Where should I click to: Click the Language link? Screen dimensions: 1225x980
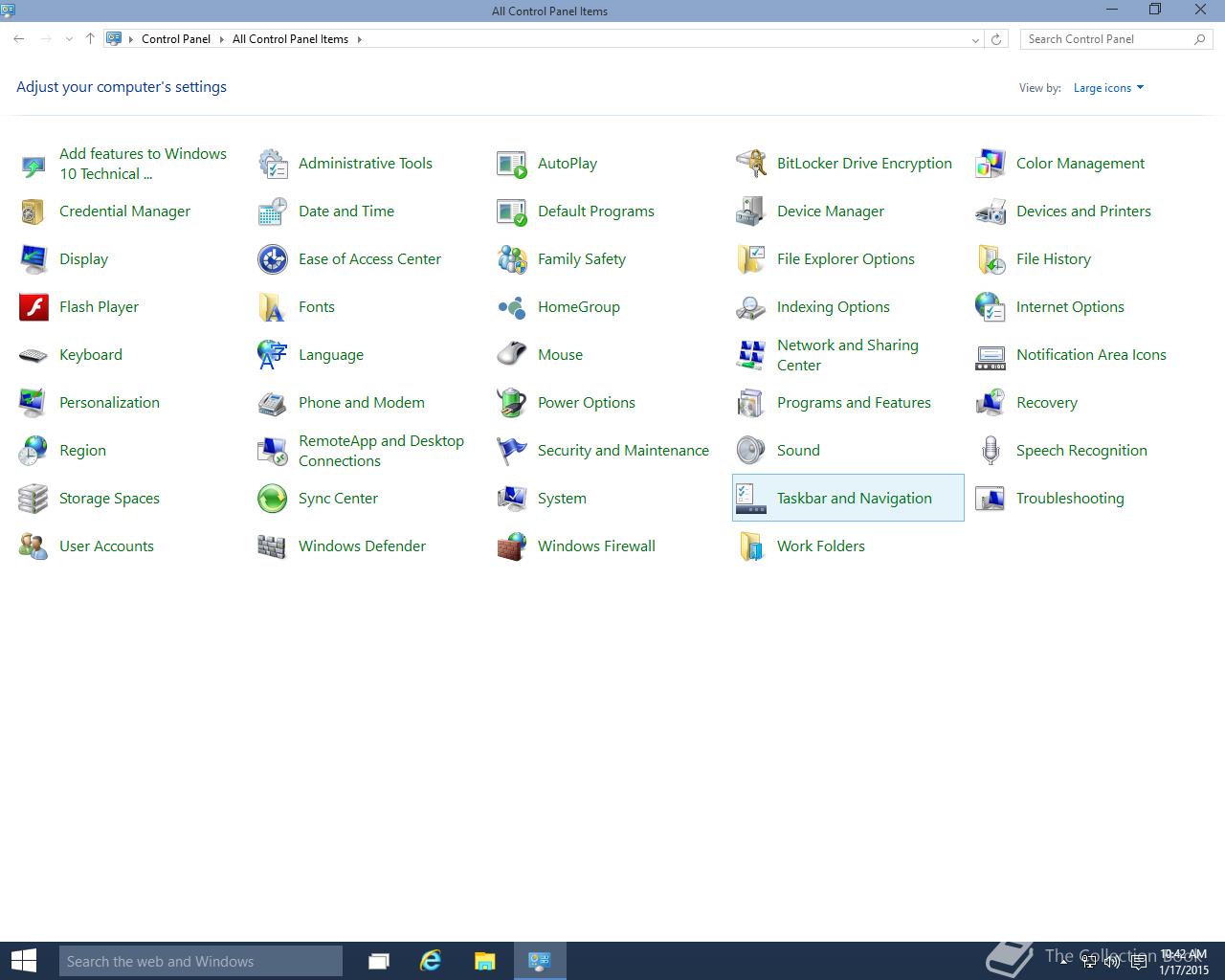(331, 355)
